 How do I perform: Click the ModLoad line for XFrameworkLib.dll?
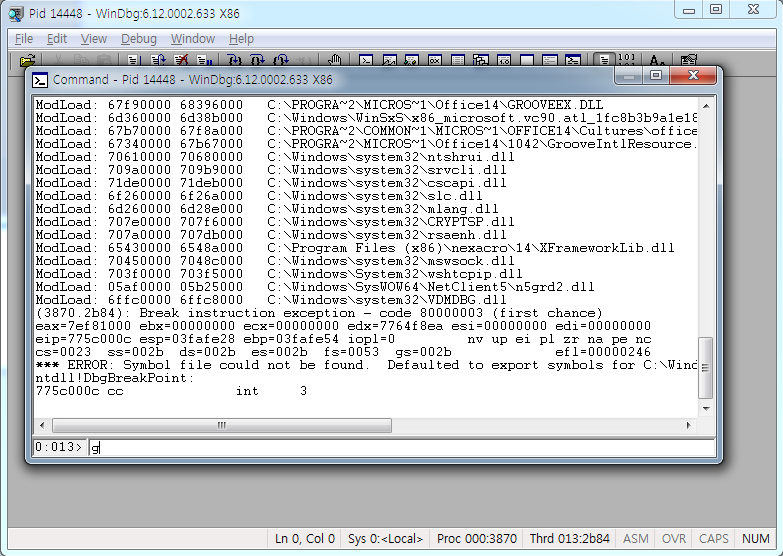tap(355, 248)
